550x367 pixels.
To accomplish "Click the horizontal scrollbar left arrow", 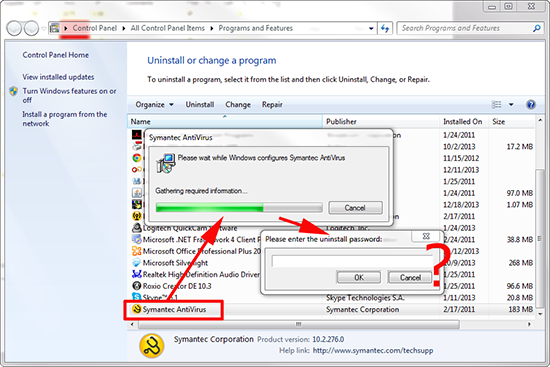I will click(x=132, y=324).
